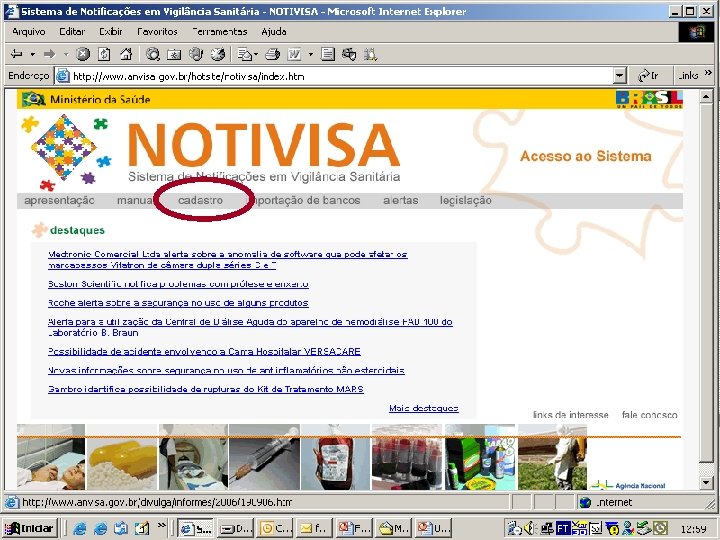Viewport: 720px width, 540px height.
Task: Click the Ir (Go) button
Action: pos(648,75)
